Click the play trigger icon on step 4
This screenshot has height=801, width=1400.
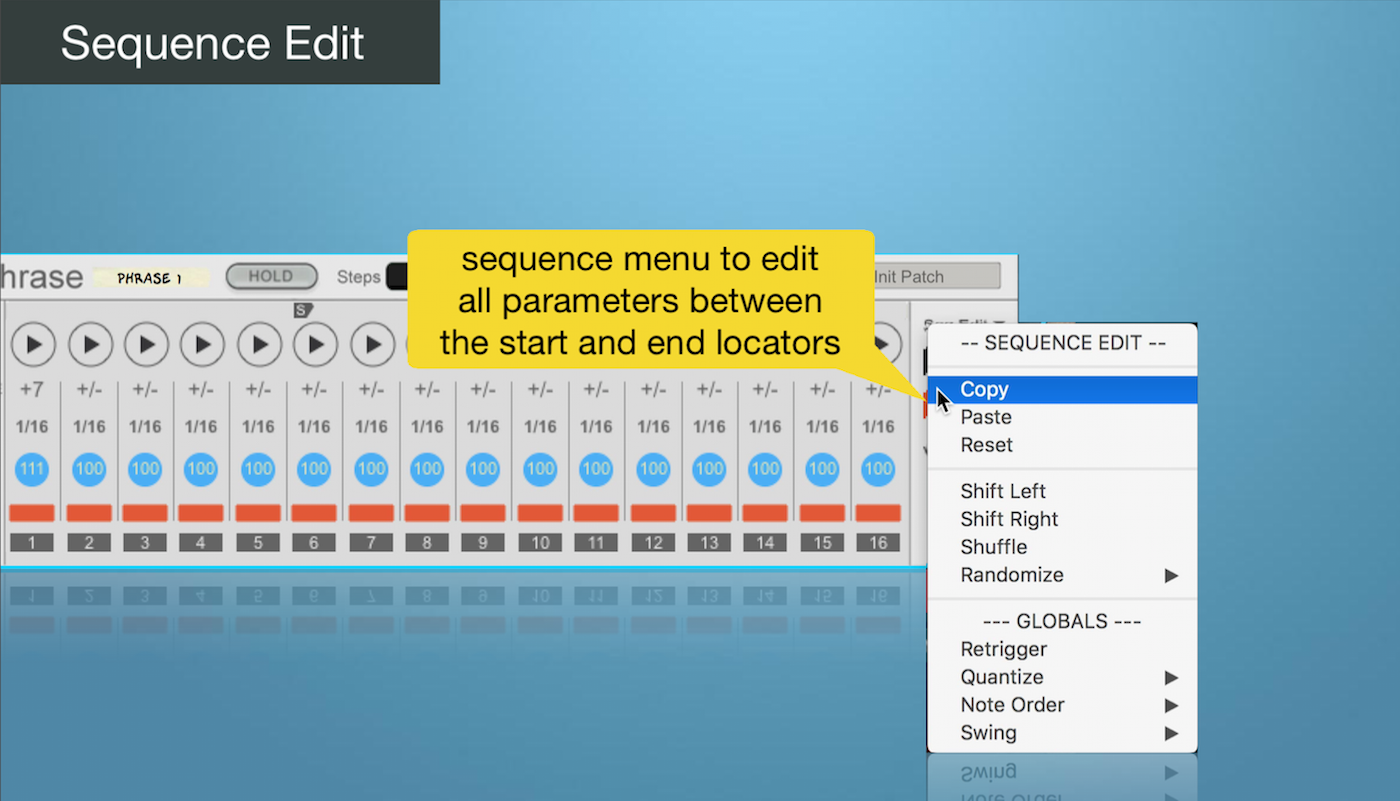tap(202, 344)
